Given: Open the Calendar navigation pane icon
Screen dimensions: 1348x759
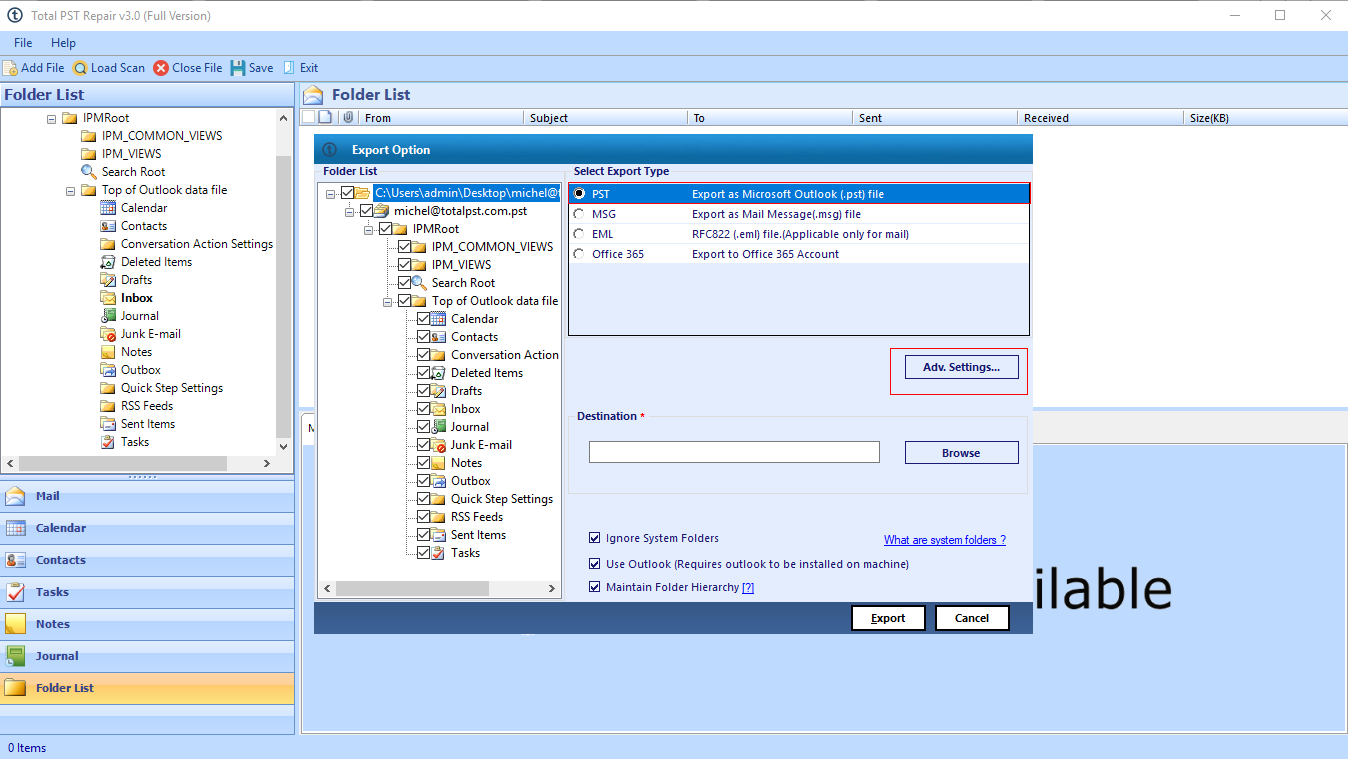Looking at the screenshot, I should click(16, 528).
